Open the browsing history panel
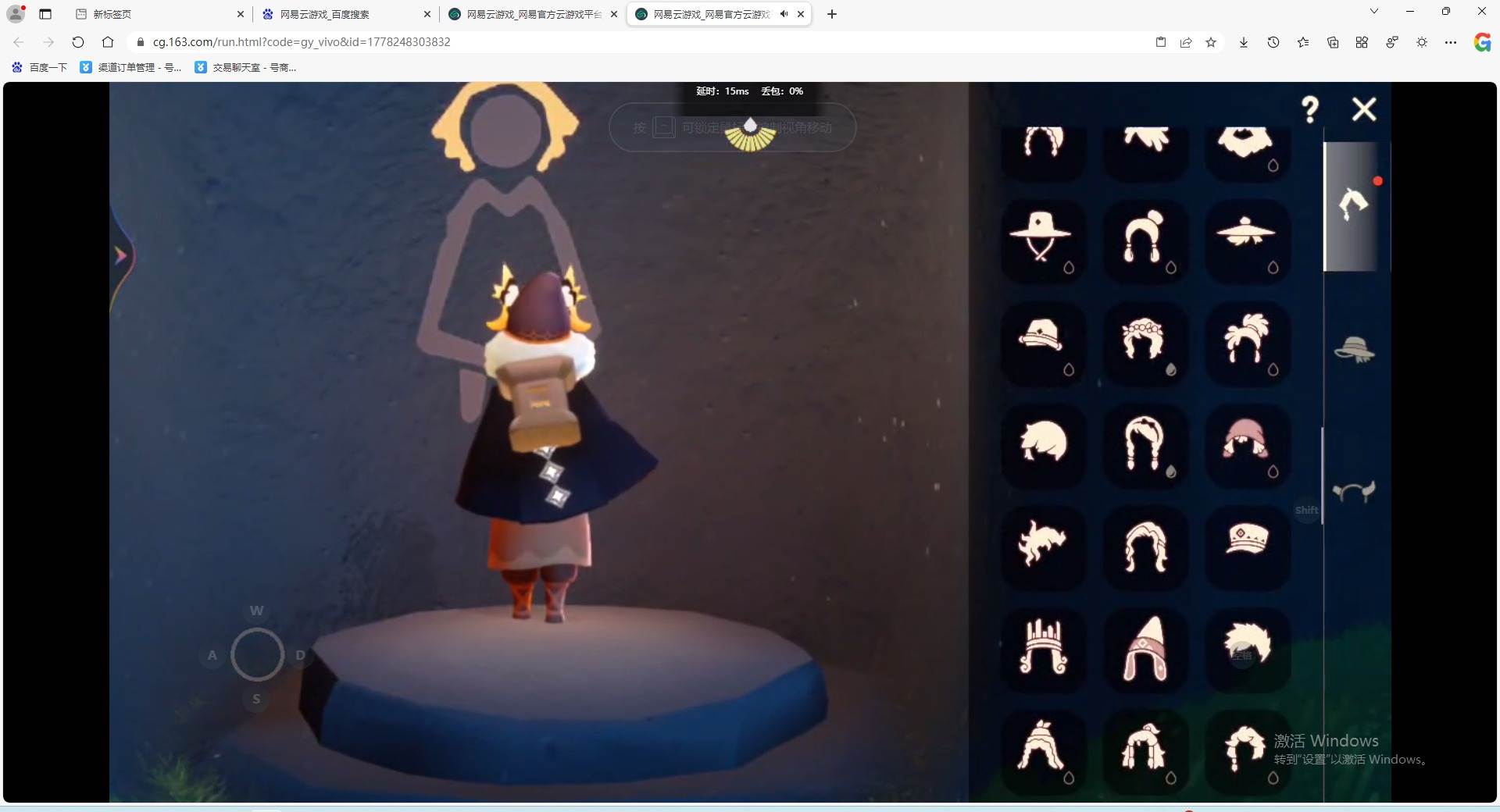 [1273, 42]
